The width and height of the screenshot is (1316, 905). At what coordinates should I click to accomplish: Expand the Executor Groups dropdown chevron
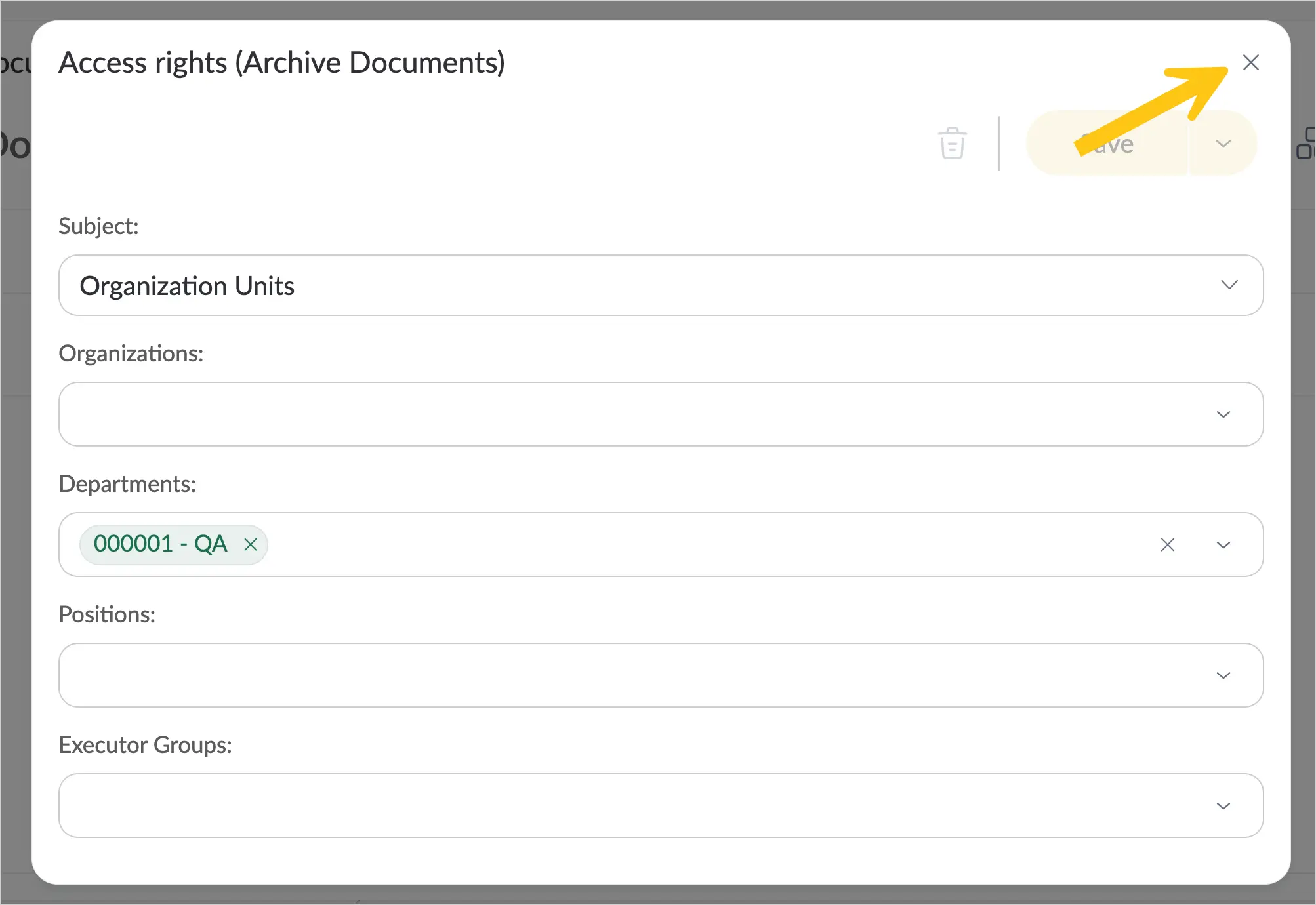point(1223,806)
